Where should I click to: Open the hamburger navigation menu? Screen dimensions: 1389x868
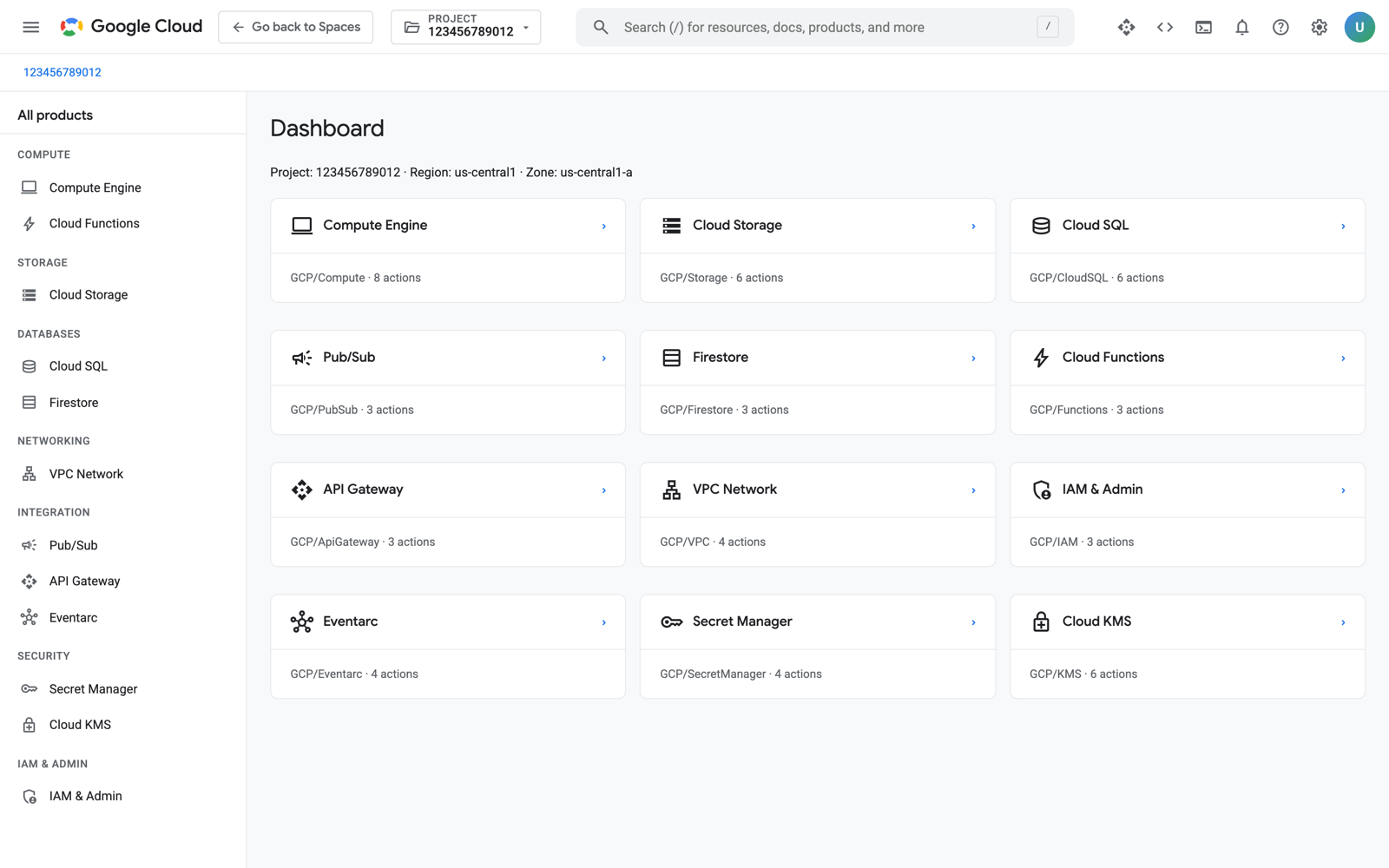point(31,27)
